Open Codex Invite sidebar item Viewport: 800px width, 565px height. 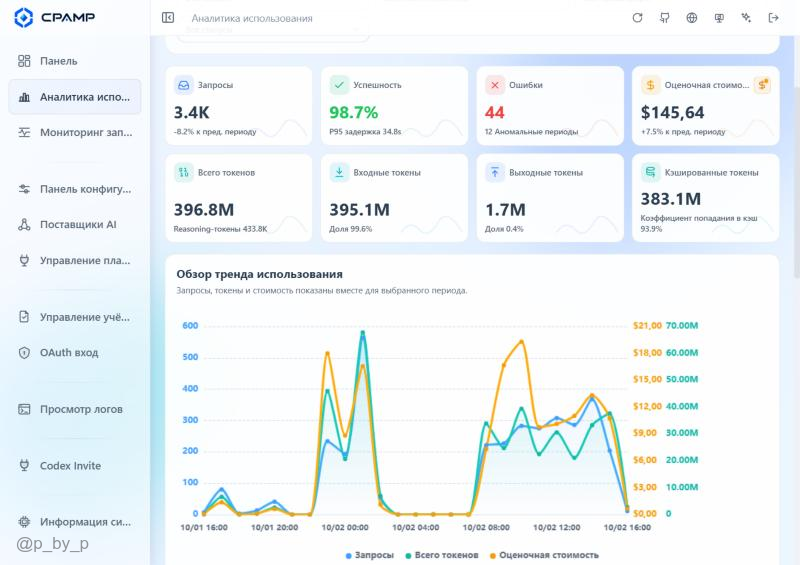[75, 465]
